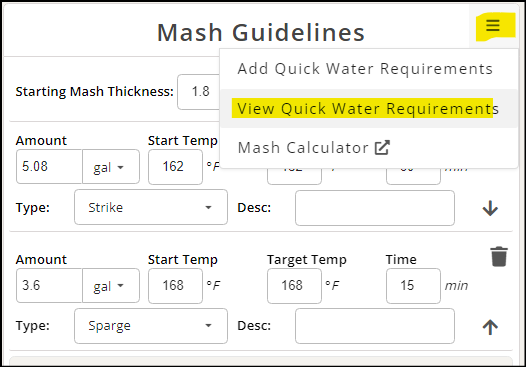Open the Strike type dropdown
The height and width of the screenshot is (367, 526).
click(151, 207)
